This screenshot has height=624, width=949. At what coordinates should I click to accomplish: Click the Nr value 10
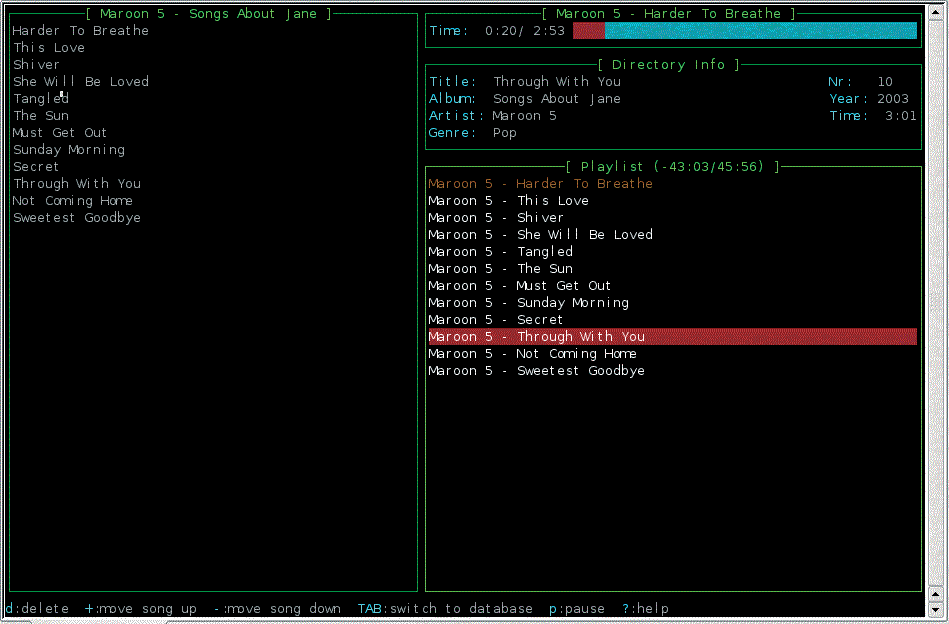point(885,82)
